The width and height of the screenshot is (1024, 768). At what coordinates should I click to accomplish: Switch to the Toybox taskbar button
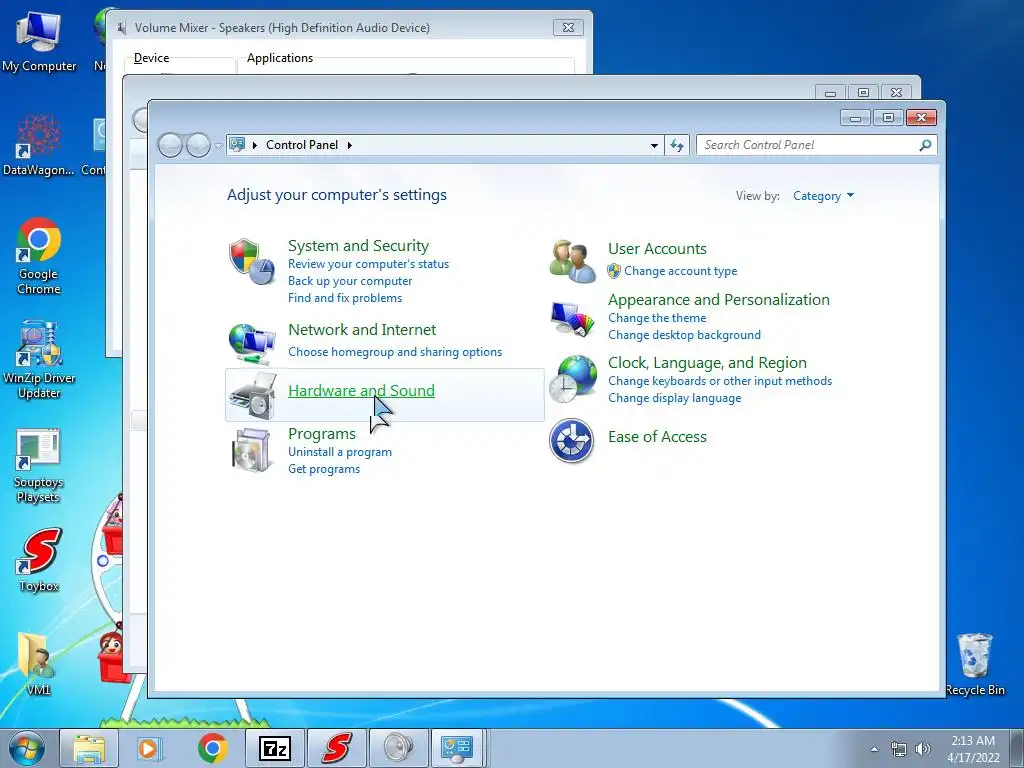(x=336, y=748)
